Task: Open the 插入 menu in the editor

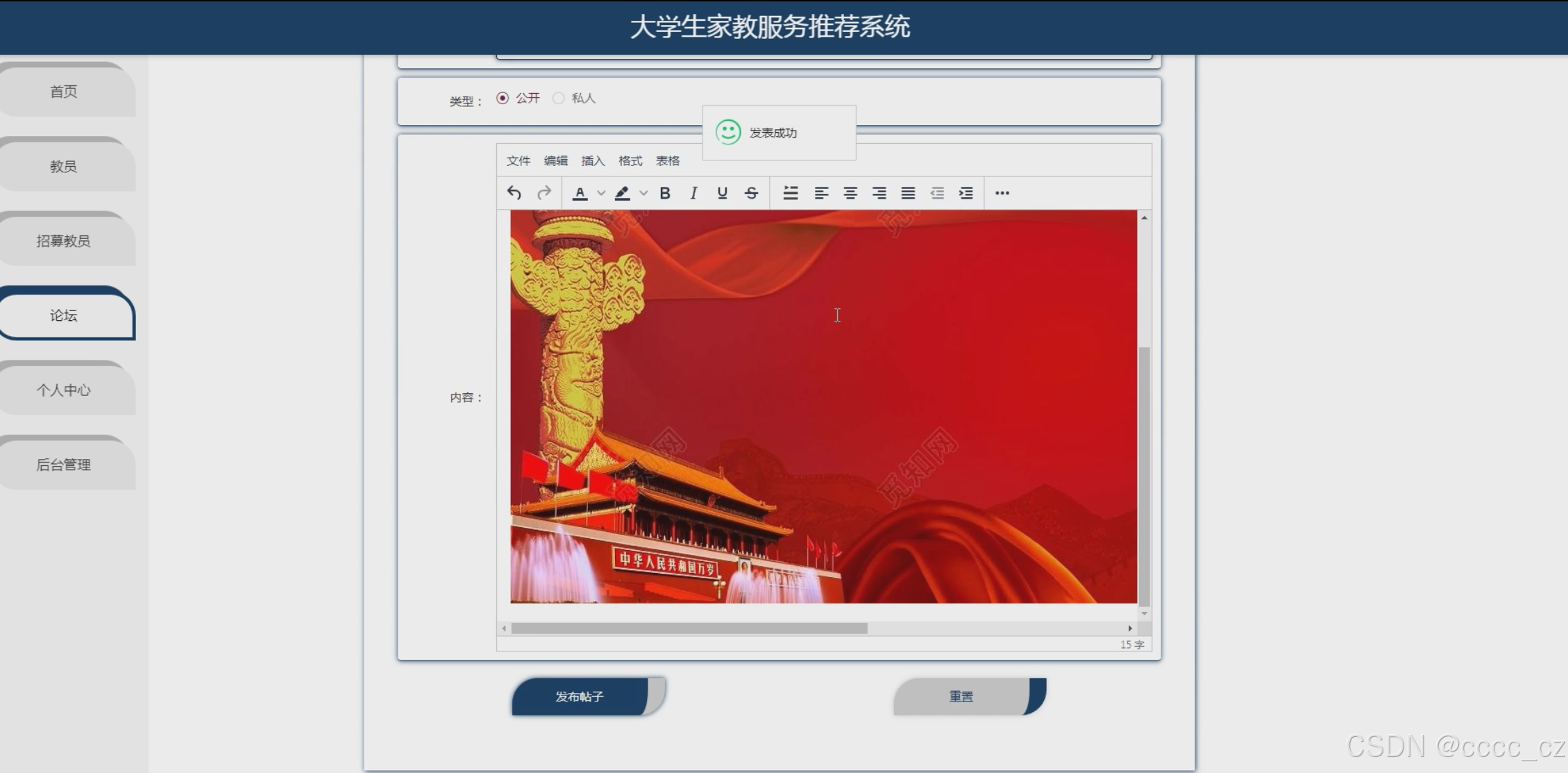Action: coord(593,160)
